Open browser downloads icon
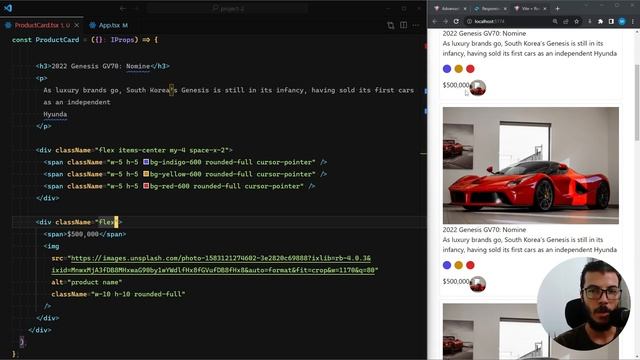 point(589,21)
